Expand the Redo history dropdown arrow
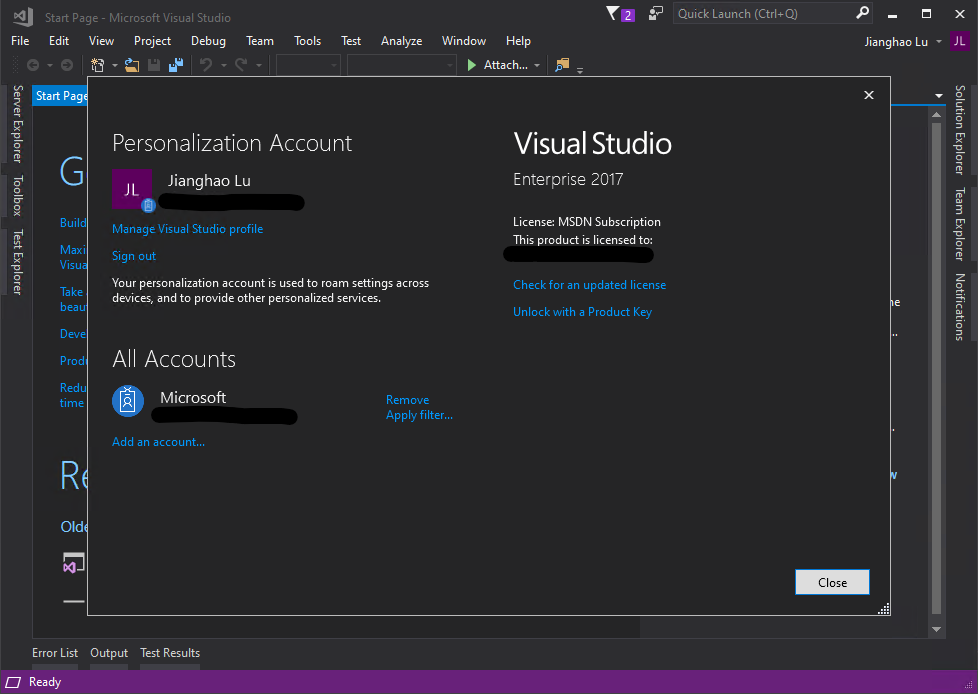978x694 pixels. point(259,64)
